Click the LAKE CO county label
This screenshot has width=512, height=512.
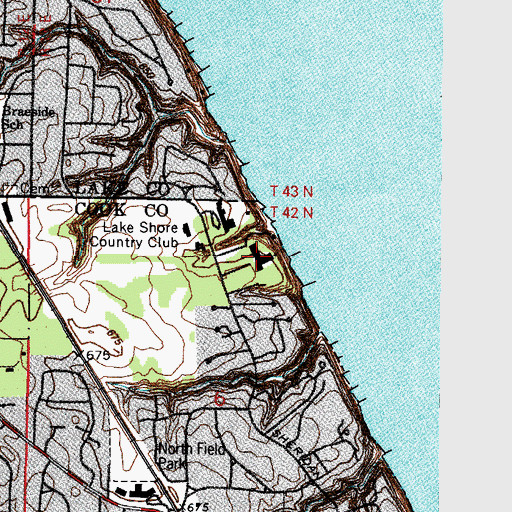(x=123, y=189)
